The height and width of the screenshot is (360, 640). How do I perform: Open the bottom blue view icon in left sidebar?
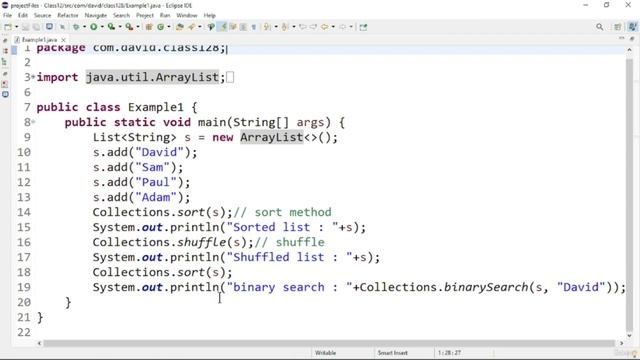(x=5, y=94)
